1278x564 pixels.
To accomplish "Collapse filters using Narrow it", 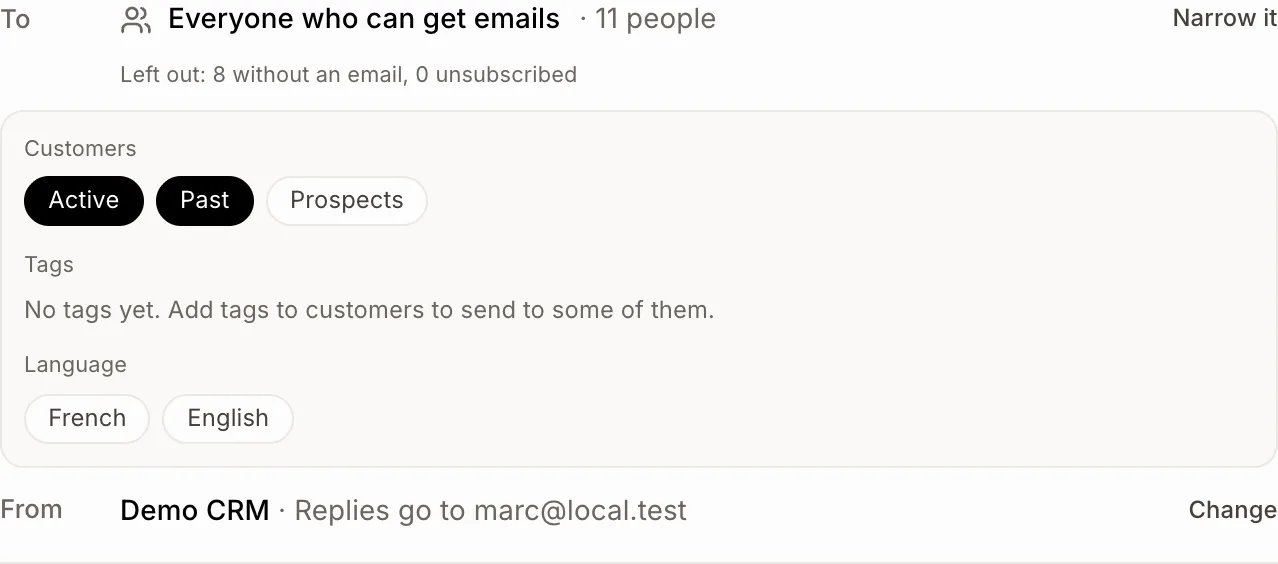I will (x=1225, y=18).
